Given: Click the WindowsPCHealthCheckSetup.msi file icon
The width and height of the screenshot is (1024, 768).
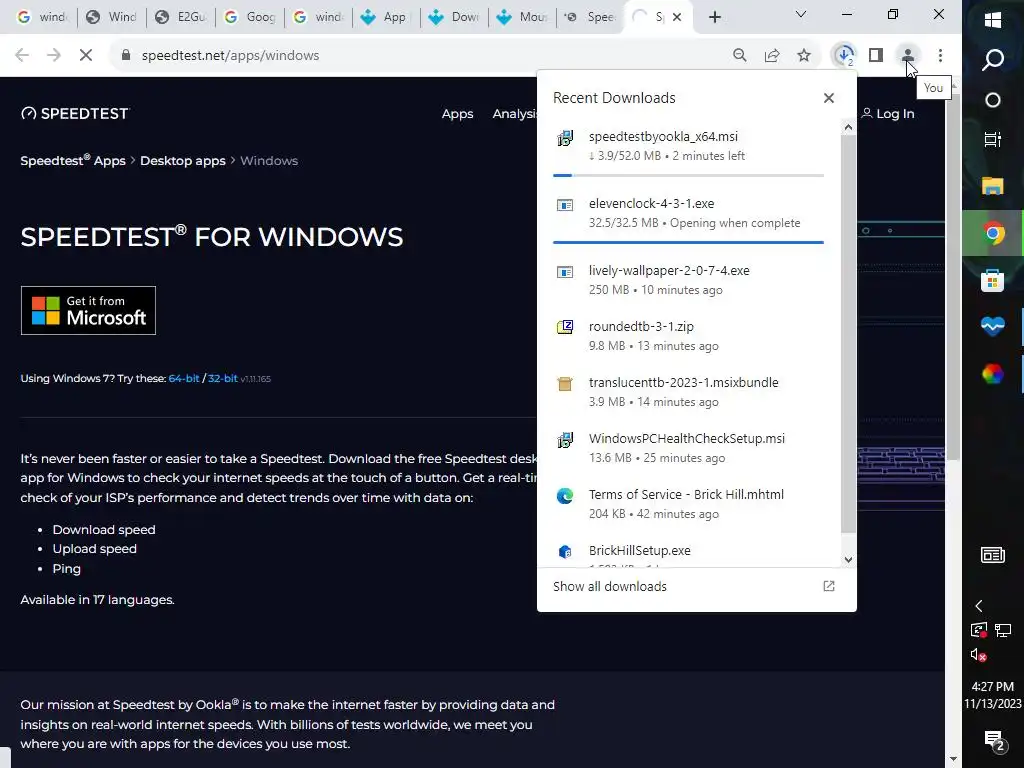Looking at the screenshot, I should click(565, 440).
